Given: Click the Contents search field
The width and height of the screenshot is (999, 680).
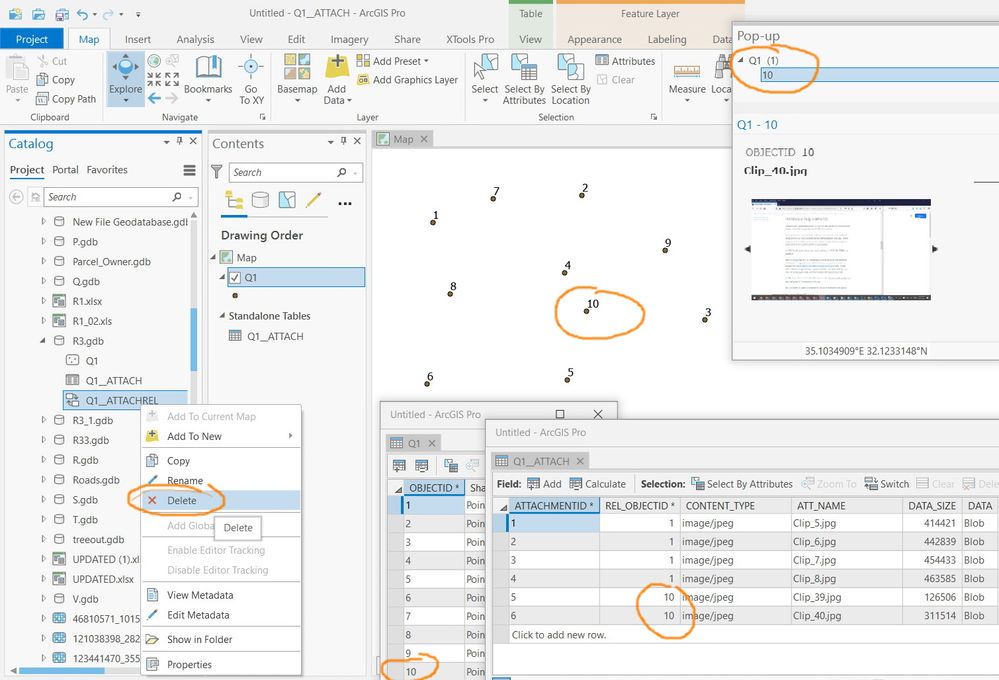Looking at the screenshot, I should coord(283,172).
